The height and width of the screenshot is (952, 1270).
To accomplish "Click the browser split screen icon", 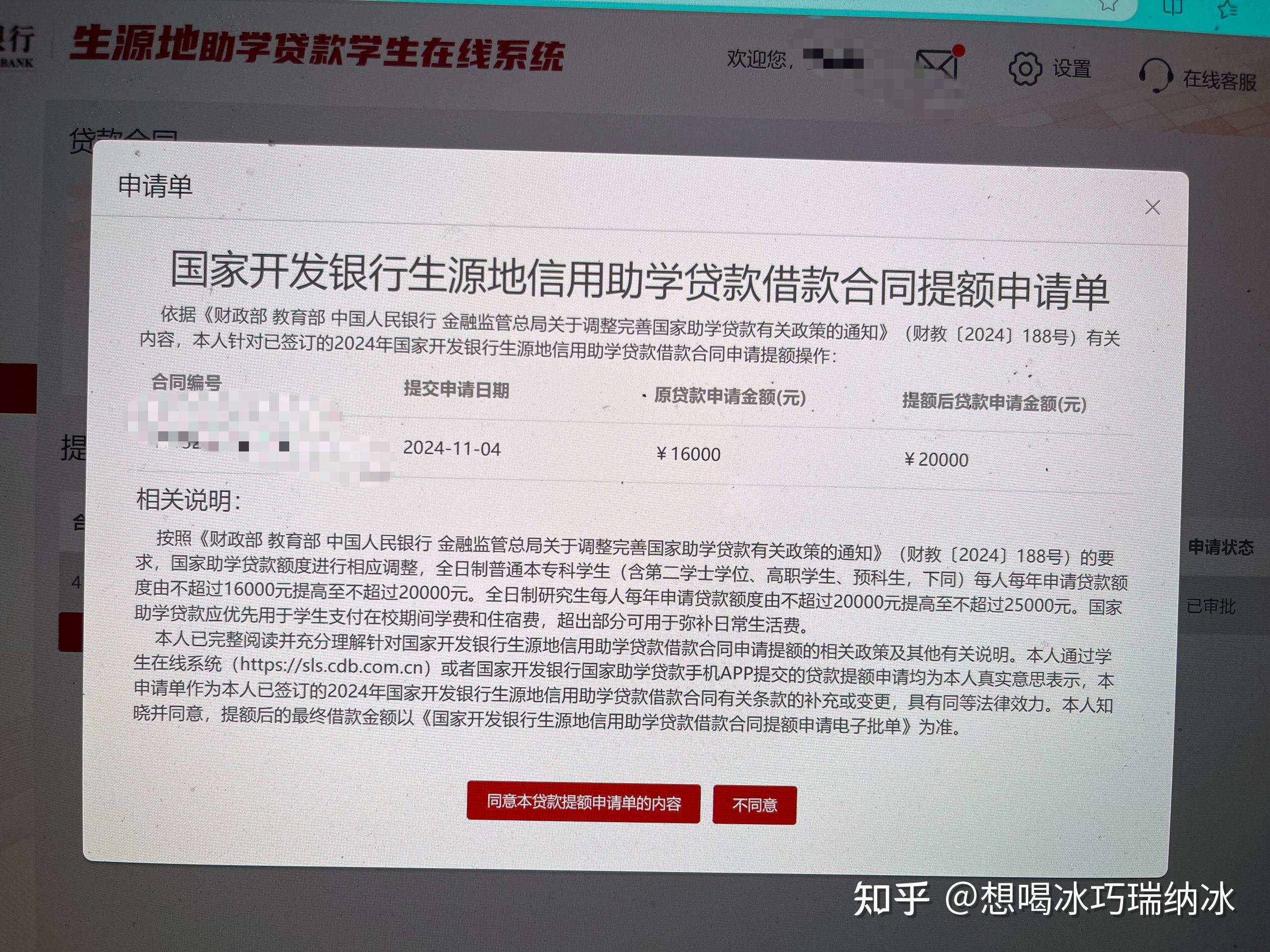I will (x=1172, y=7).
